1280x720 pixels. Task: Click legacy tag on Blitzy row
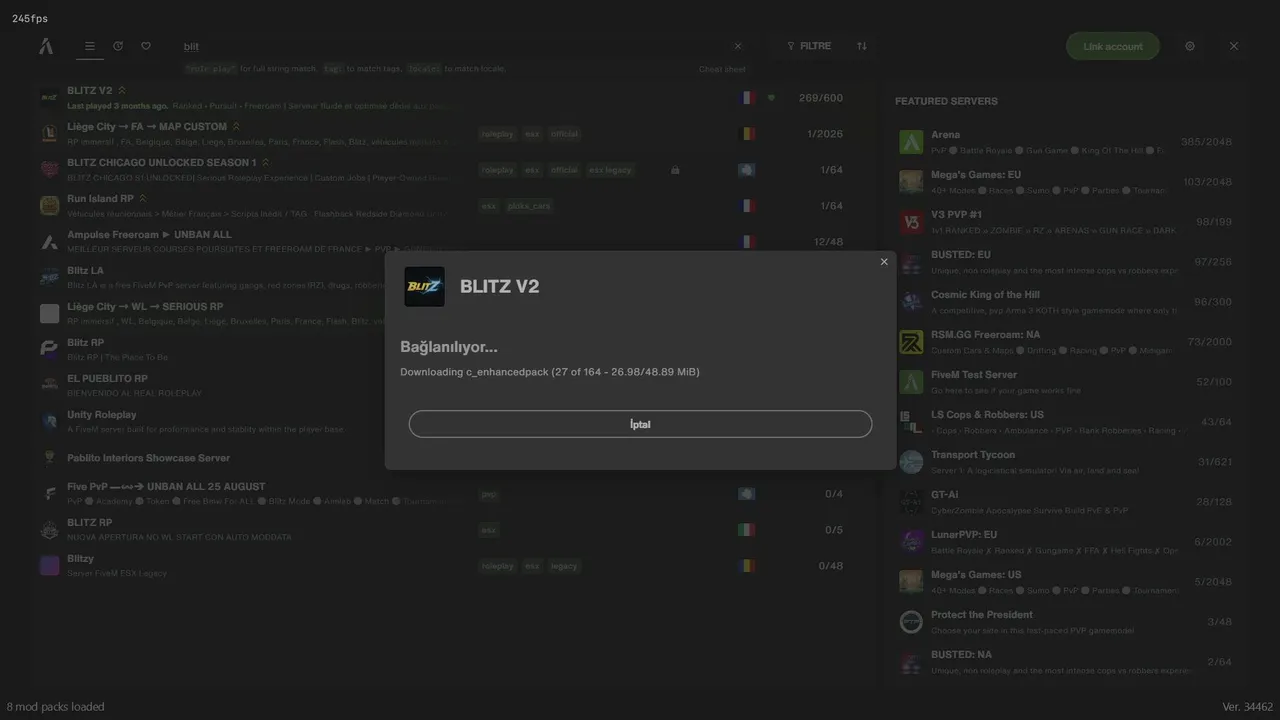[564, 566]
